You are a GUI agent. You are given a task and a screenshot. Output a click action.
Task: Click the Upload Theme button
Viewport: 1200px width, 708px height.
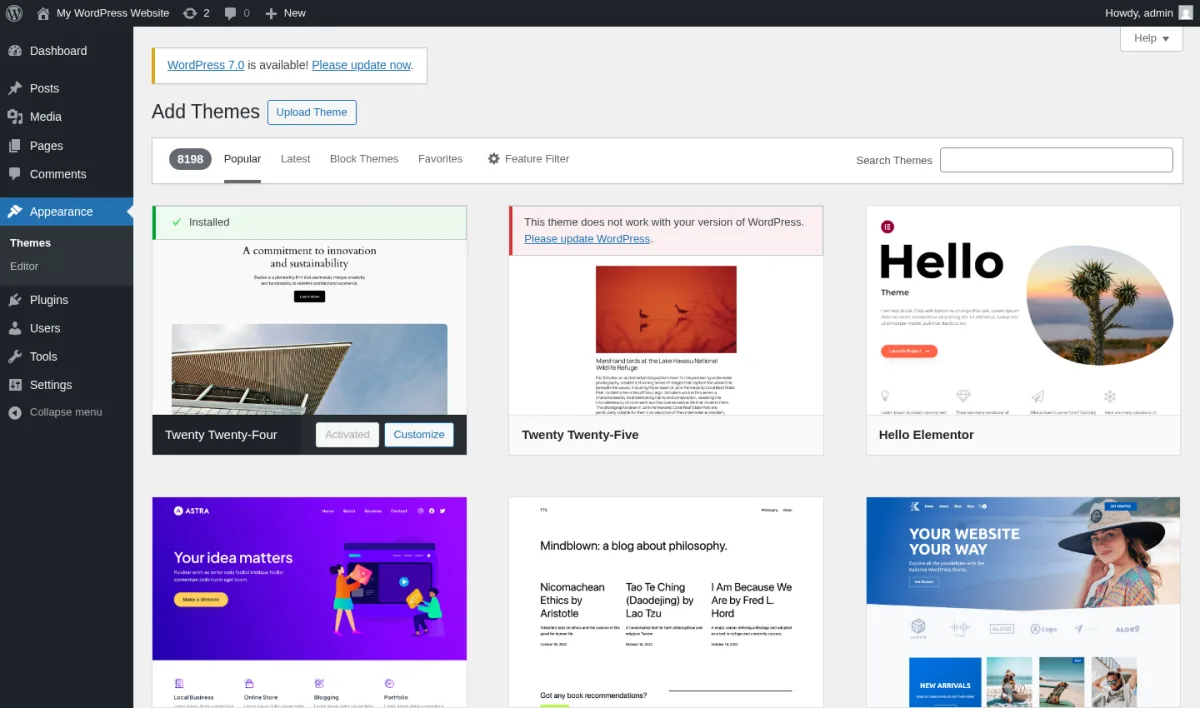[312, 112]
